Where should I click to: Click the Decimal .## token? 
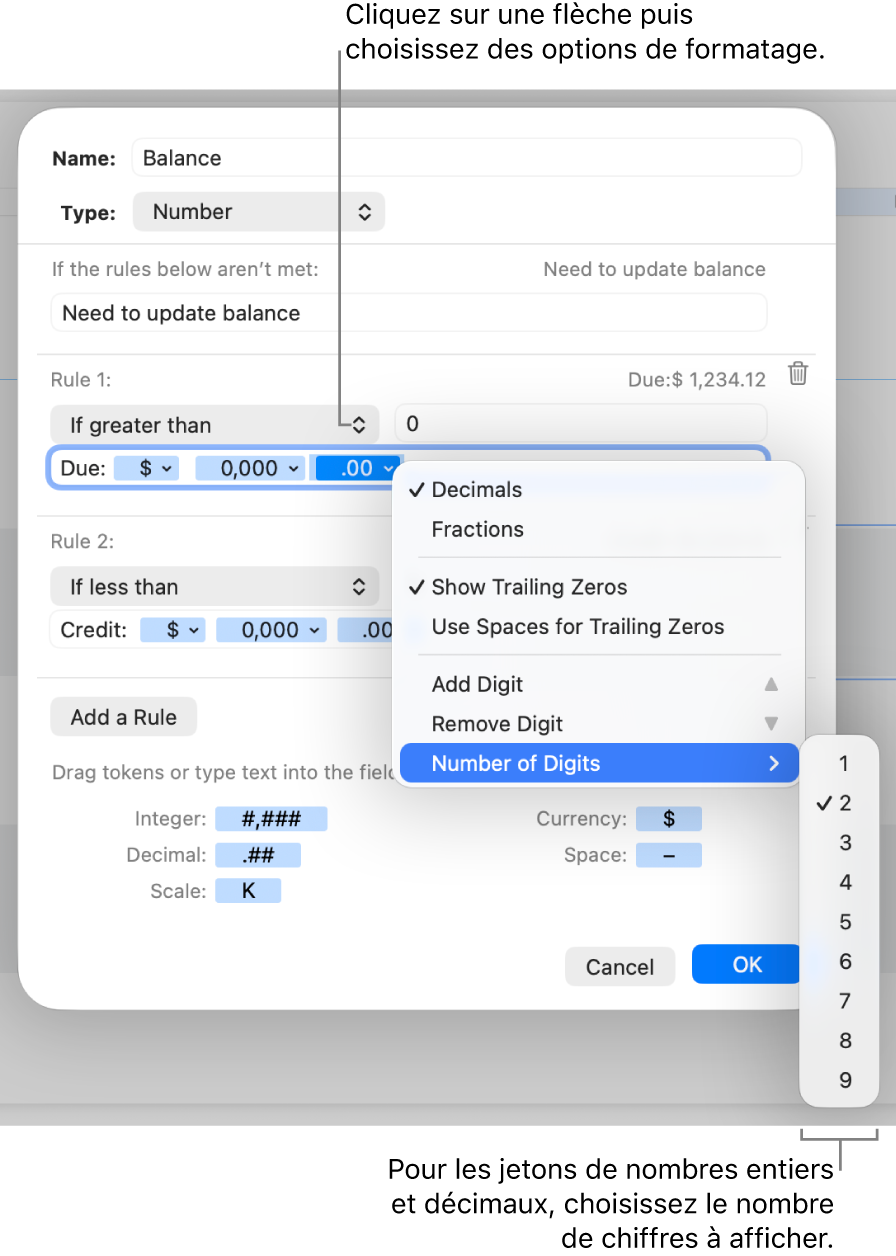point(257,855)
